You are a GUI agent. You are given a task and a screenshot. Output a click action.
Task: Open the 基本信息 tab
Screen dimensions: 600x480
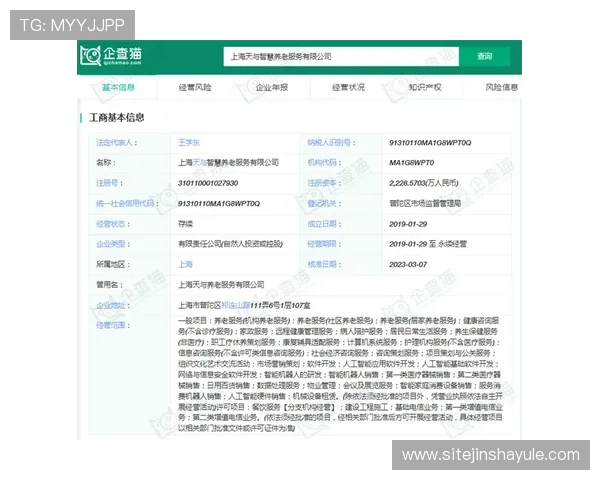(118, 87)
